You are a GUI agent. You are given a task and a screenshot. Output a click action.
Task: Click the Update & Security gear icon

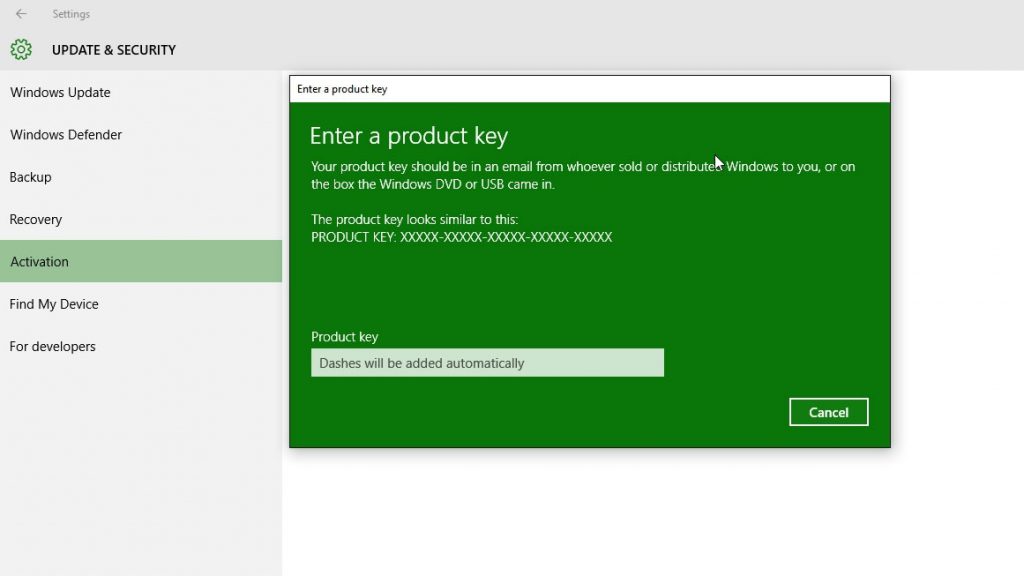click(x=21, y=50)
